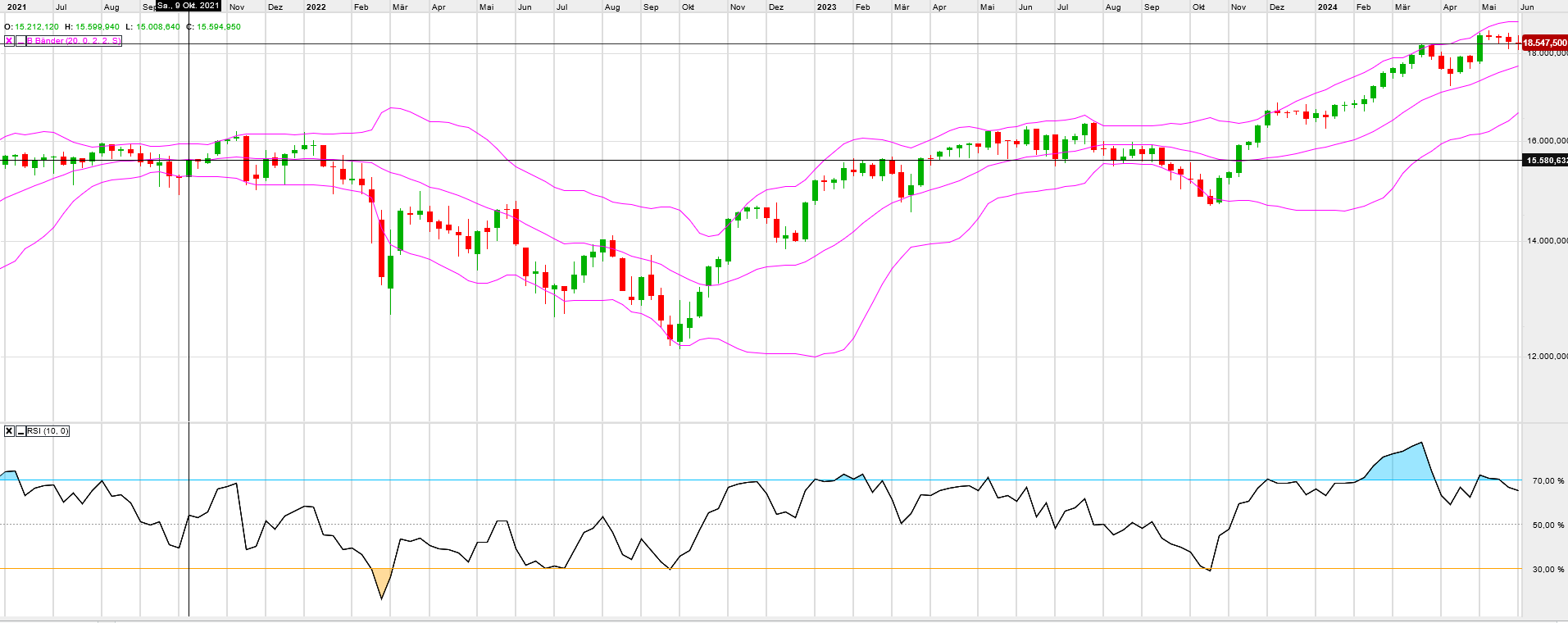Viewport: 1568px width, 623px height.
Task: Open the B Bänder (20, 0, 2, 2, S) settings label
Action: (x=74, y=41)
